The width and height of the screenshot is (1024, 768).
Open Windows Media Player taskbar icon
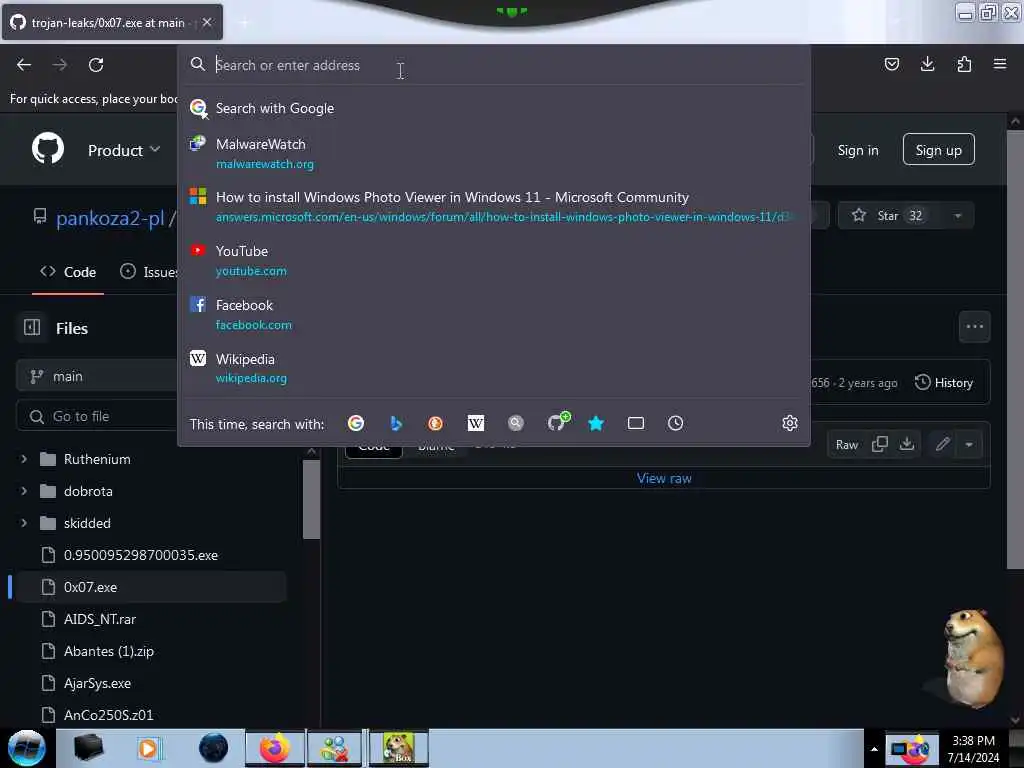[x=149, y=748]
